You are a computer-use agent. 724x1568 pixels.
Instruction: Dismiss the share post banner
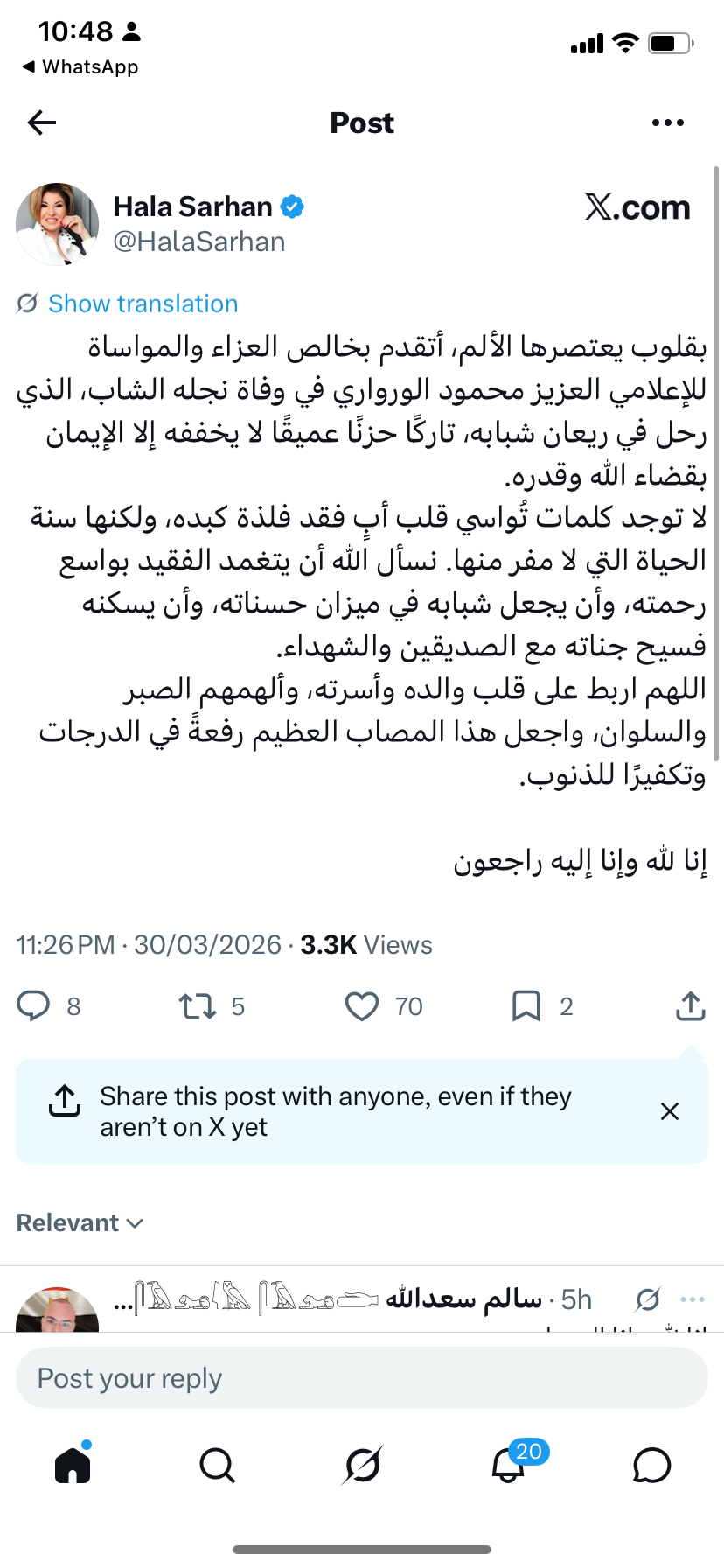point(670,1111)
